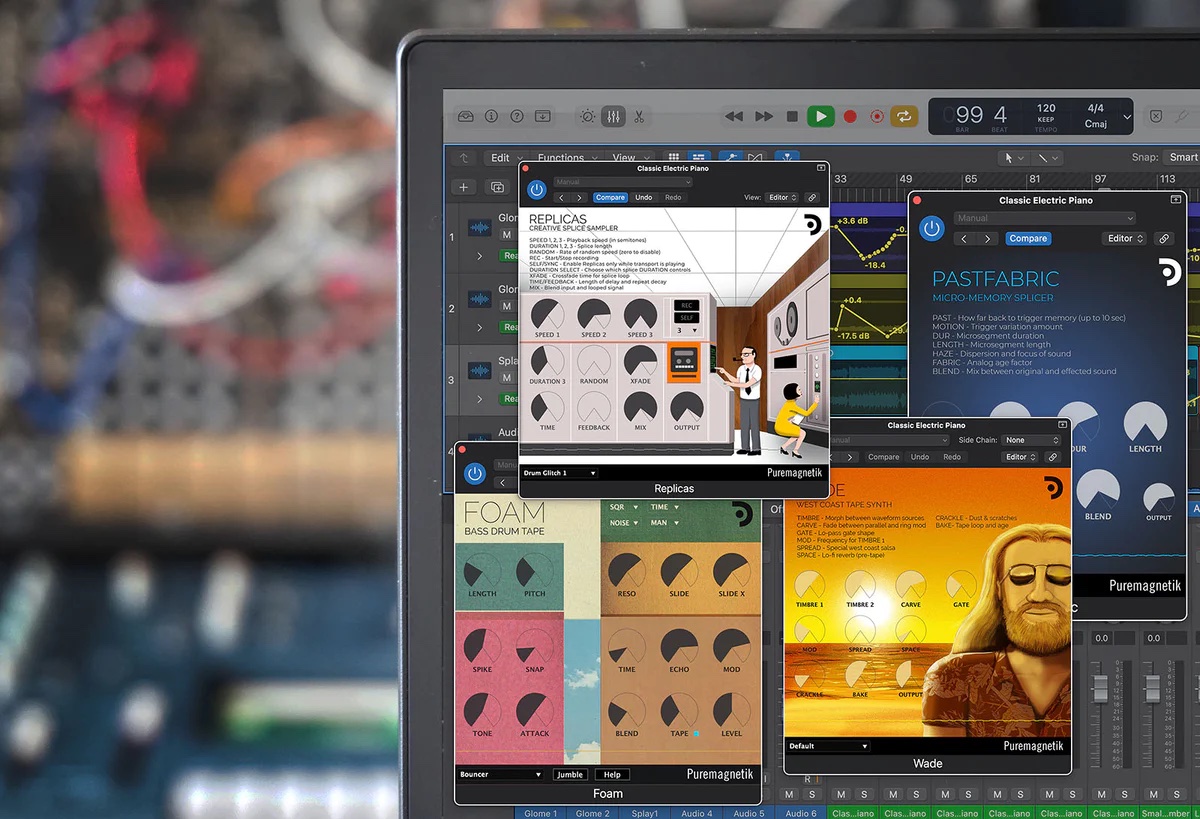Click the link icon in Pastfabric window
1200x819 pixels.
pos(1163,239)
